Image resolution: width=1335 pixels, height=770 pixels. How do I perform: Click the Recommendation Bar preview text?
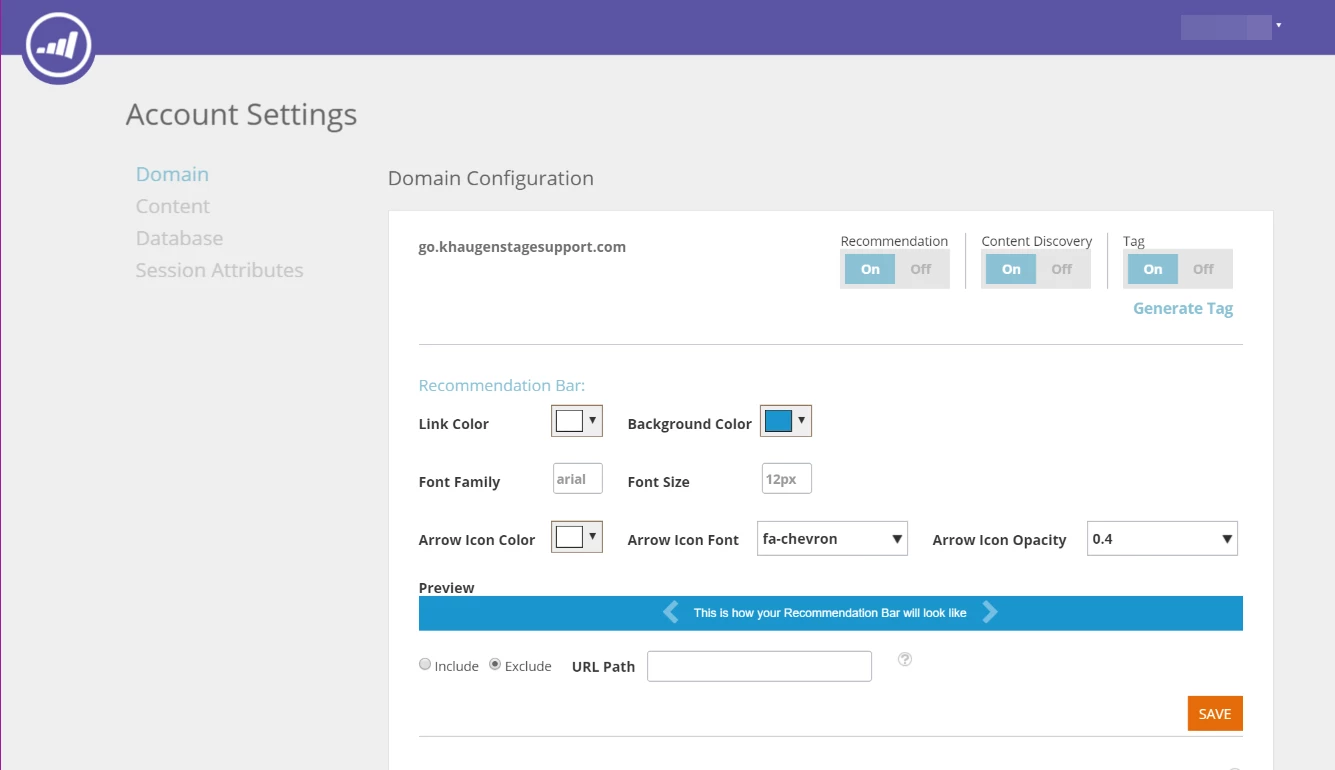tap(830, 613)
